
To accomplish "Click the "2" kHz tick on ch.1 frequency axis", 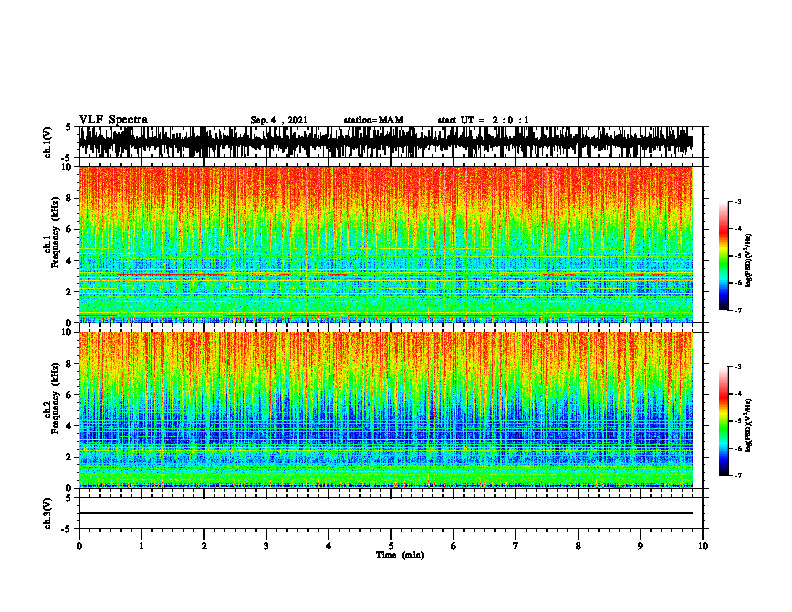I will point(69,291).
